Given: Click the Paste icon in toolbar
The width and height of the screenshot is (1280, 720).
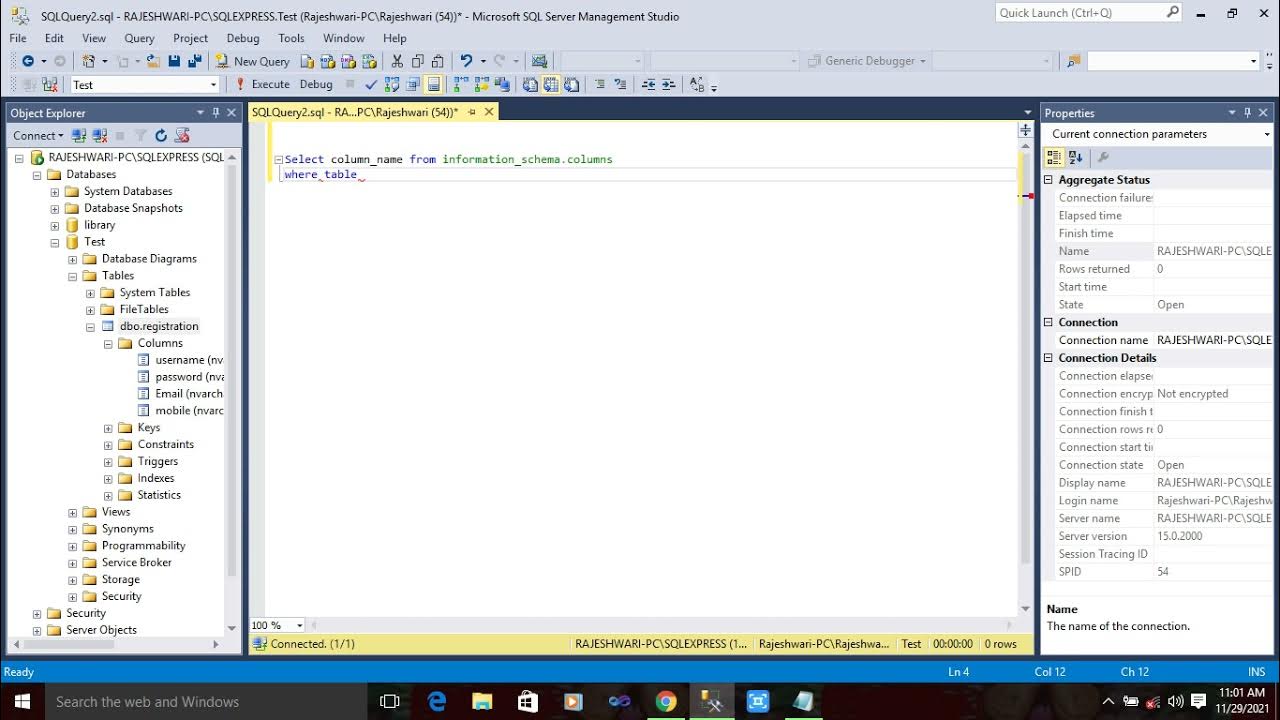Looking at the screenshot, I should coord(438,61).
